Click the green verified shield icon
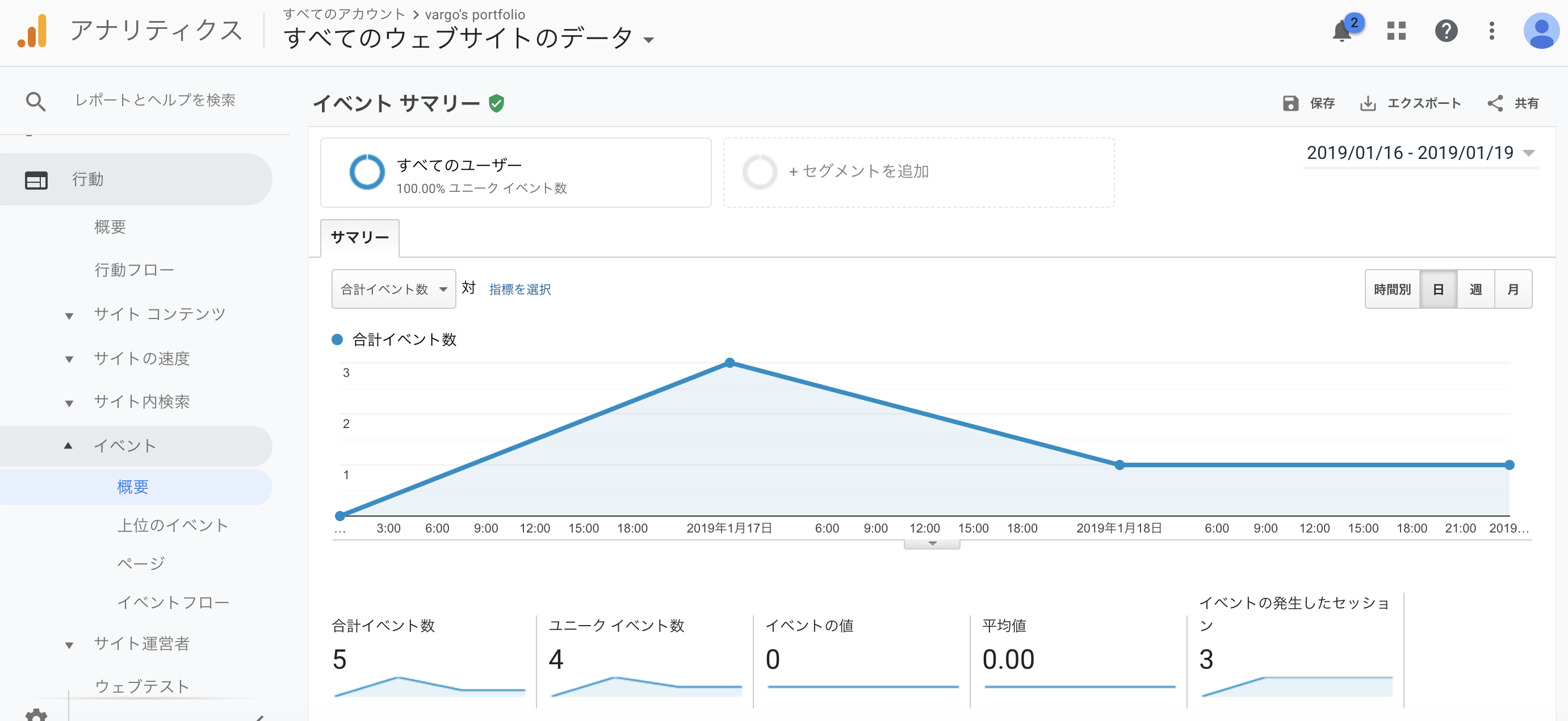This screenshot has width=1568, height=721. 497,103
